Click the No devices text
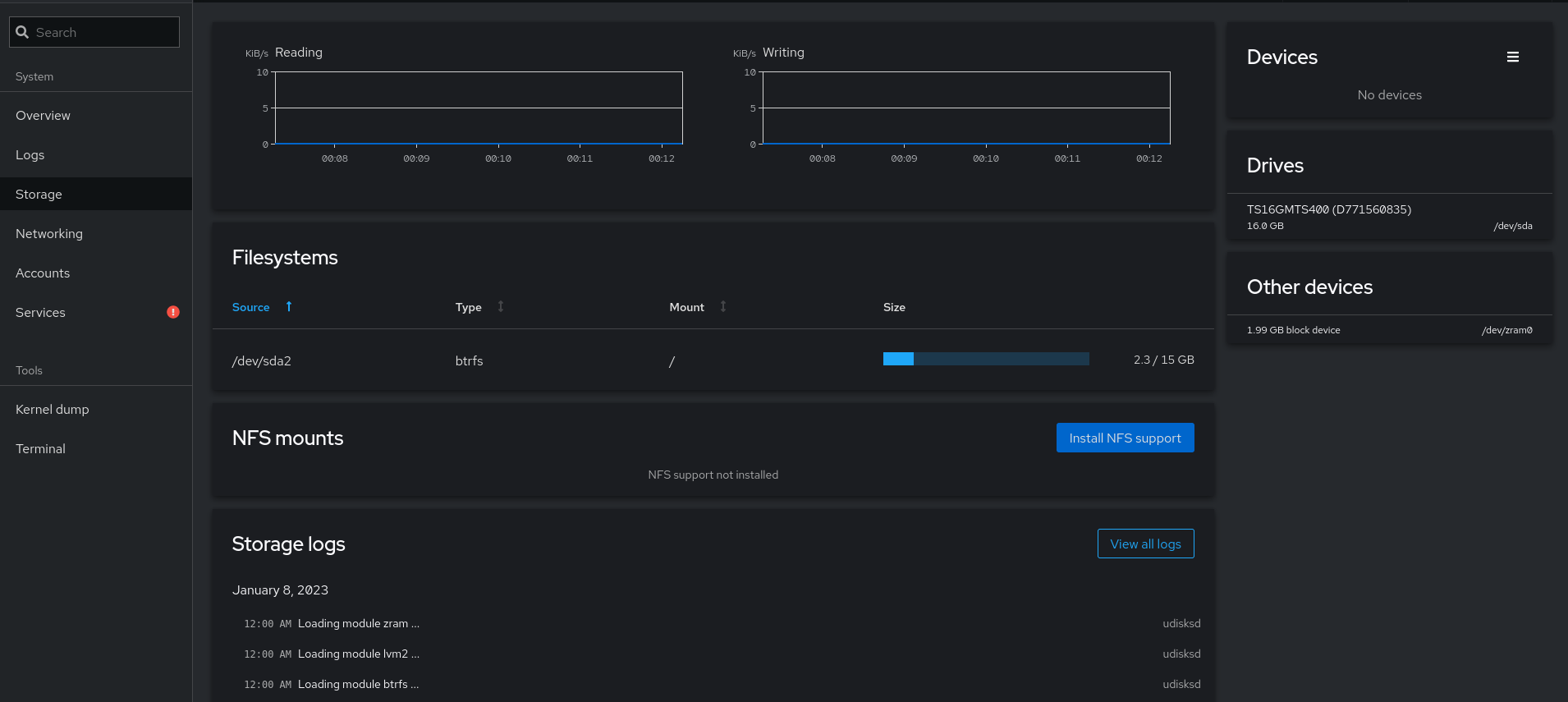1568x702 pixels. pyautogui.click(x=1389, y=94)
